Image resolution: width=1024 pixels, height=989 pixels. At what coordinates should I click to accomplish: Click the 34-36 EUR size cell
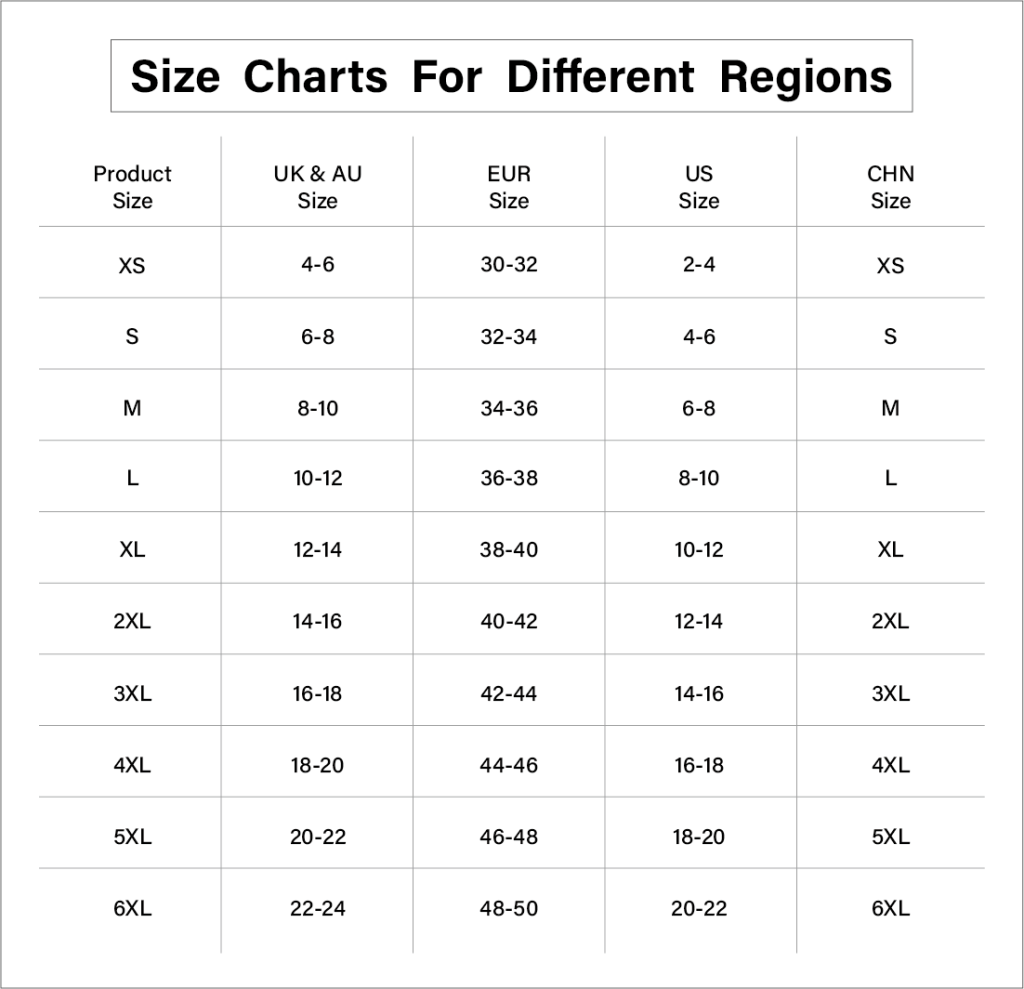[x=509, y=408]
